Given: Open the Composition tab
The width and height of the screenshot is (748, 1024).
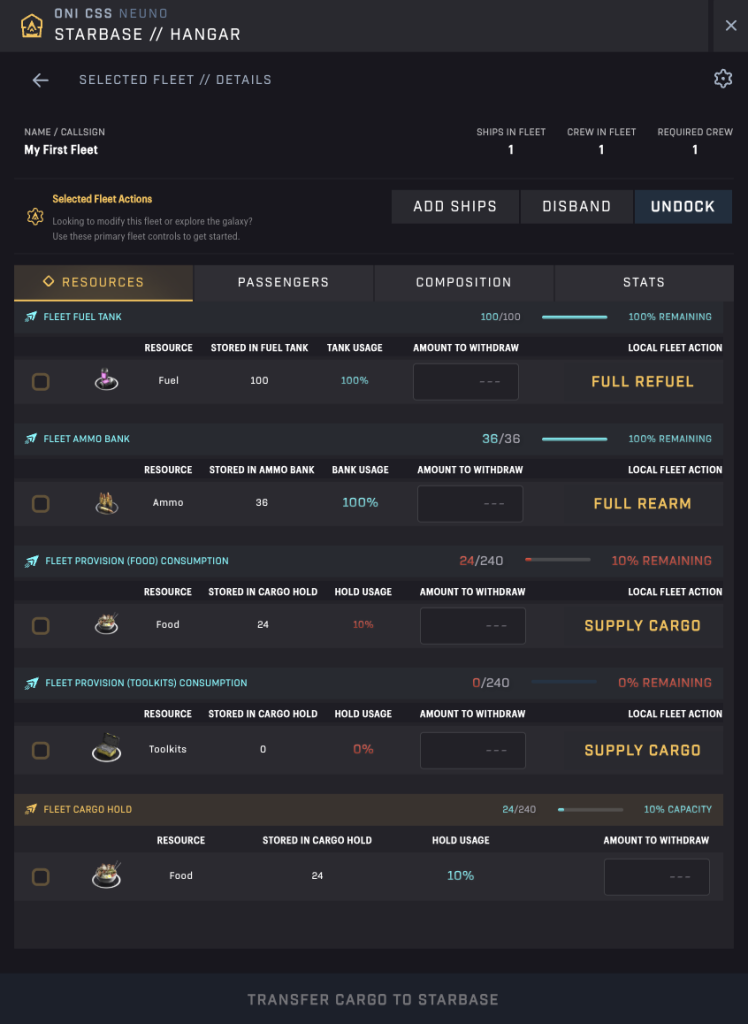Looking at the screenshot, I should click(x=464, y=282).
